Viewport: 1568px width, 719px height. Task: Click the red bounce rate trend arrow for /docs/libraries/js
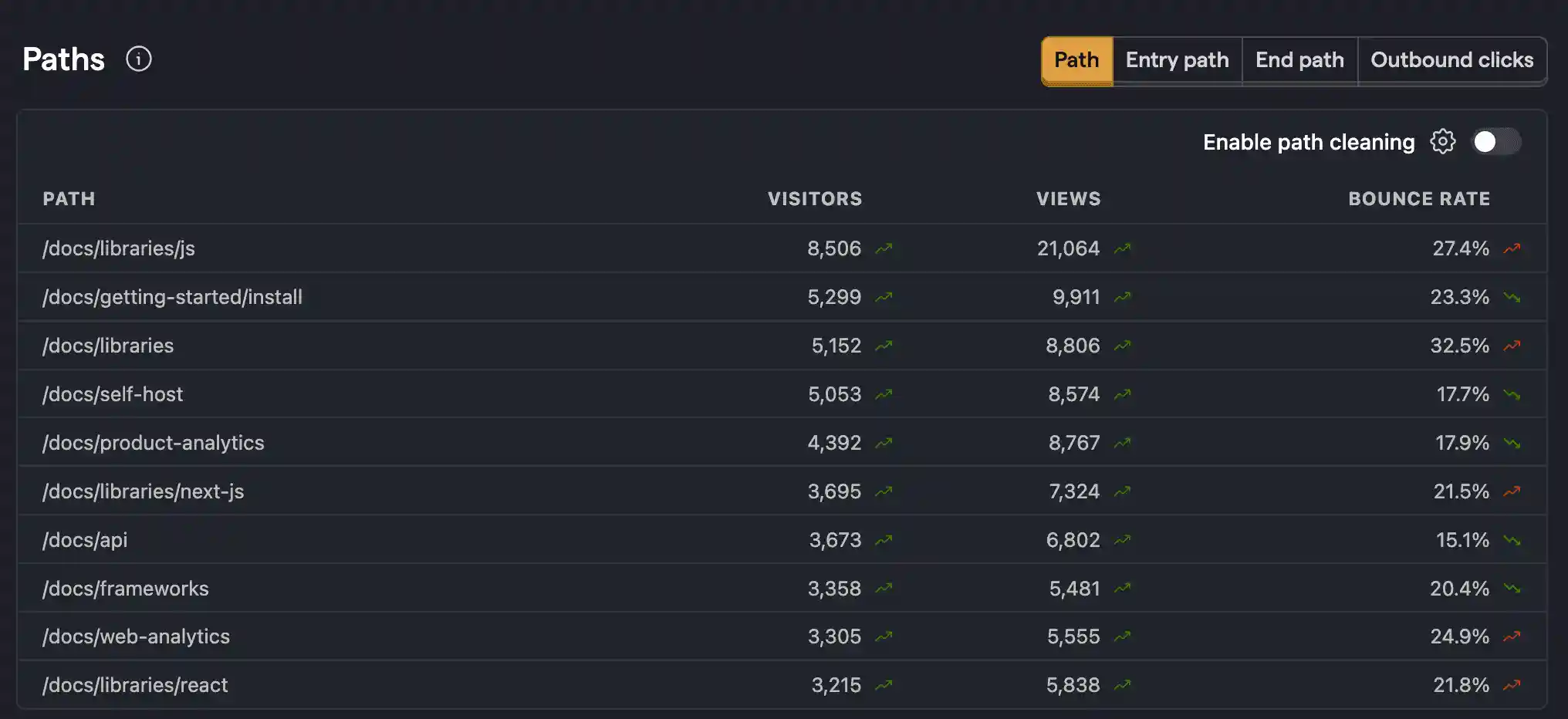(1512, 248)
